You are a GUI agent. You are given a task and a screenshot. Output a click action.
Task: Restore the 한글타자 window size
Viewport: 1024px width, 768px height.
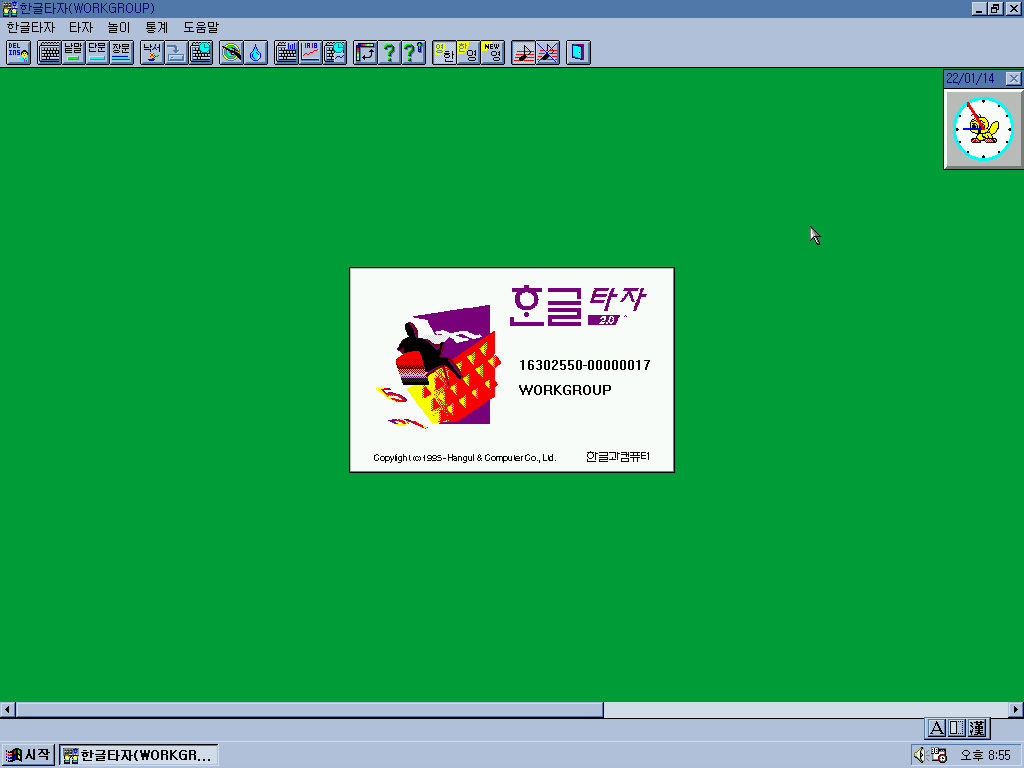pyautogui.click(x=995, y=8)
